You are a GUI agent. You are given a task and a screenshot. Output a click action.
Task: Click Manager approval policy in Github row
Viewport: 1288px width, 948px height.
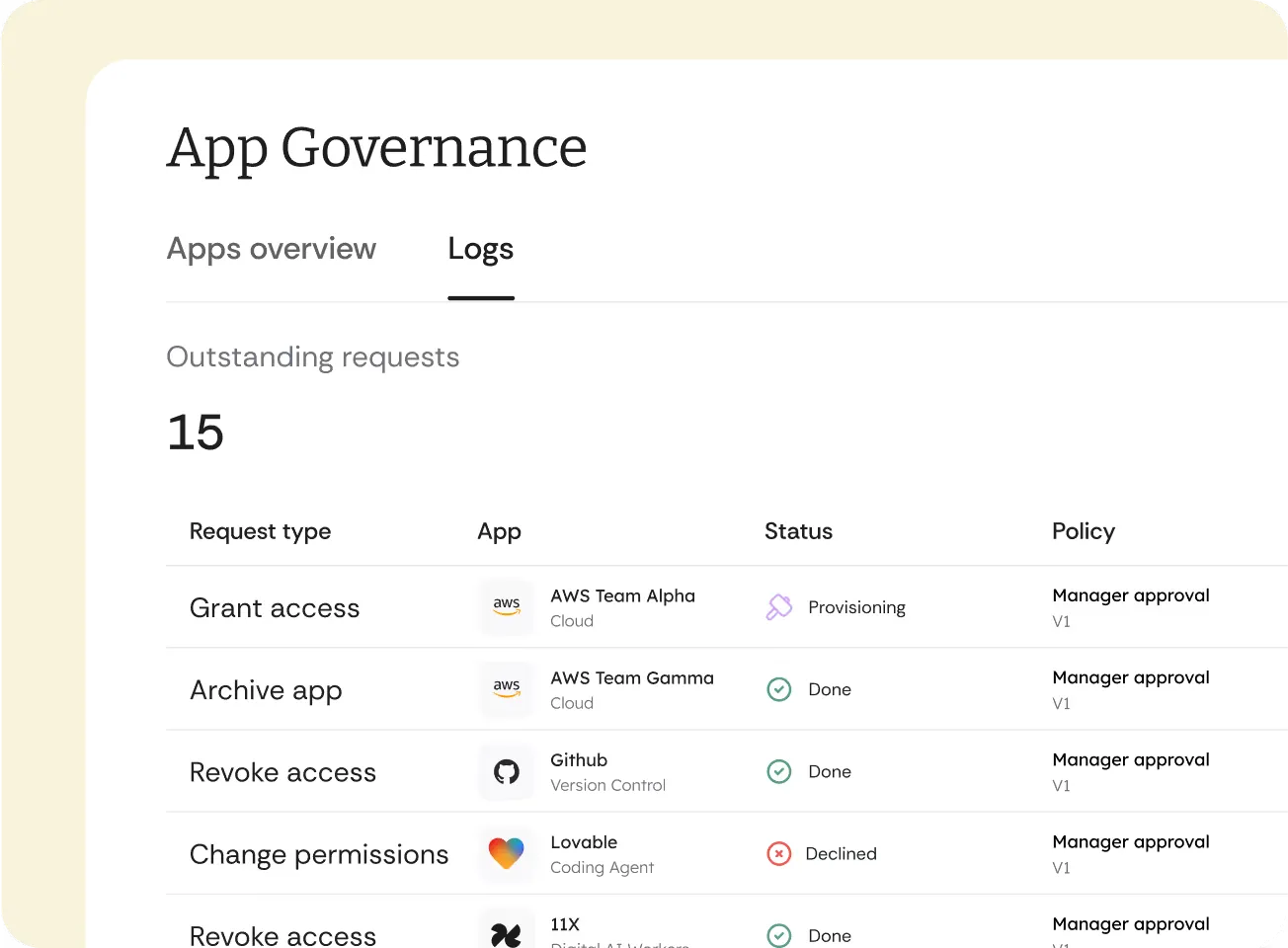pyautogui.click(x=1131, y=759)
